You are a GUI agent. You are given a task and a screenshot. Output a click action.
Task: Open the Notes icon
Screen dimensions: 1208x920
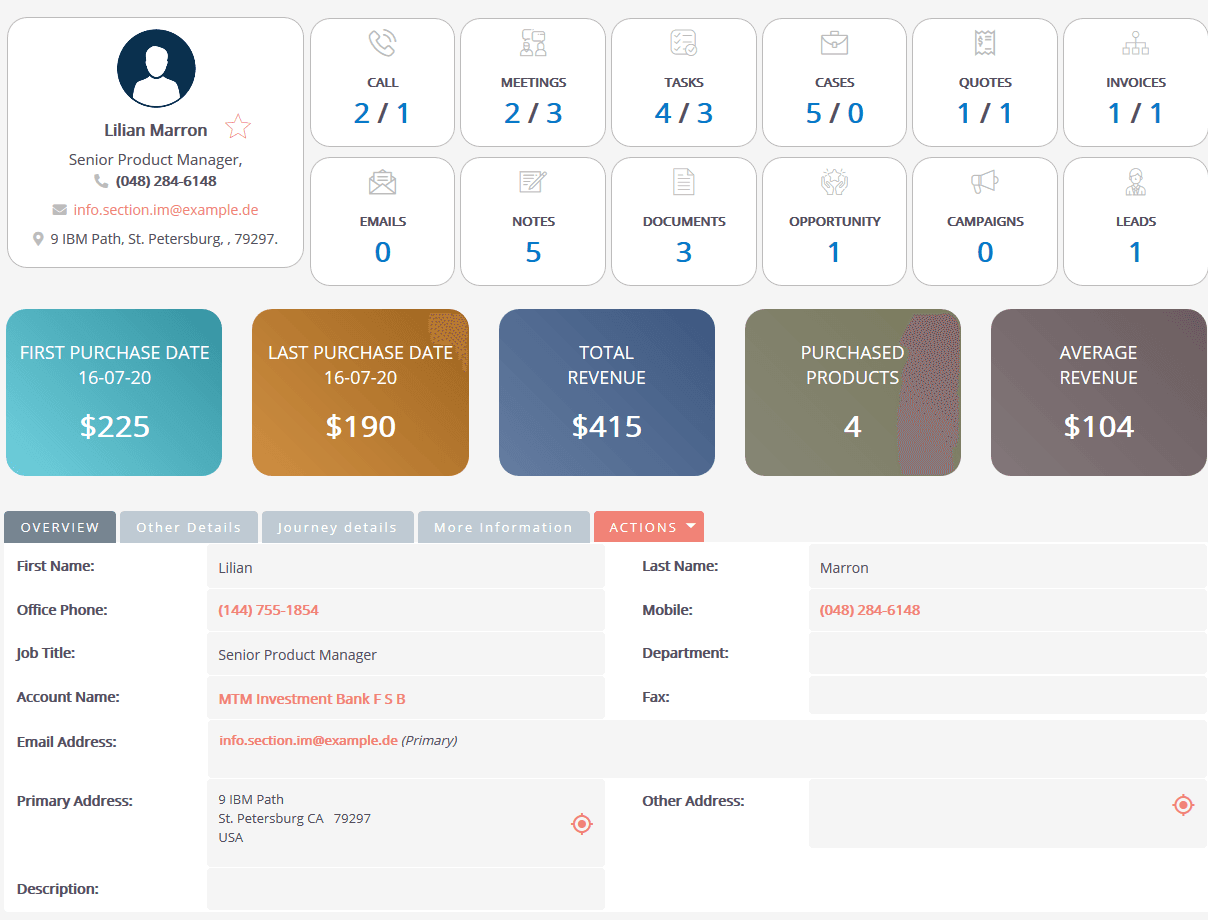[532, 182]
